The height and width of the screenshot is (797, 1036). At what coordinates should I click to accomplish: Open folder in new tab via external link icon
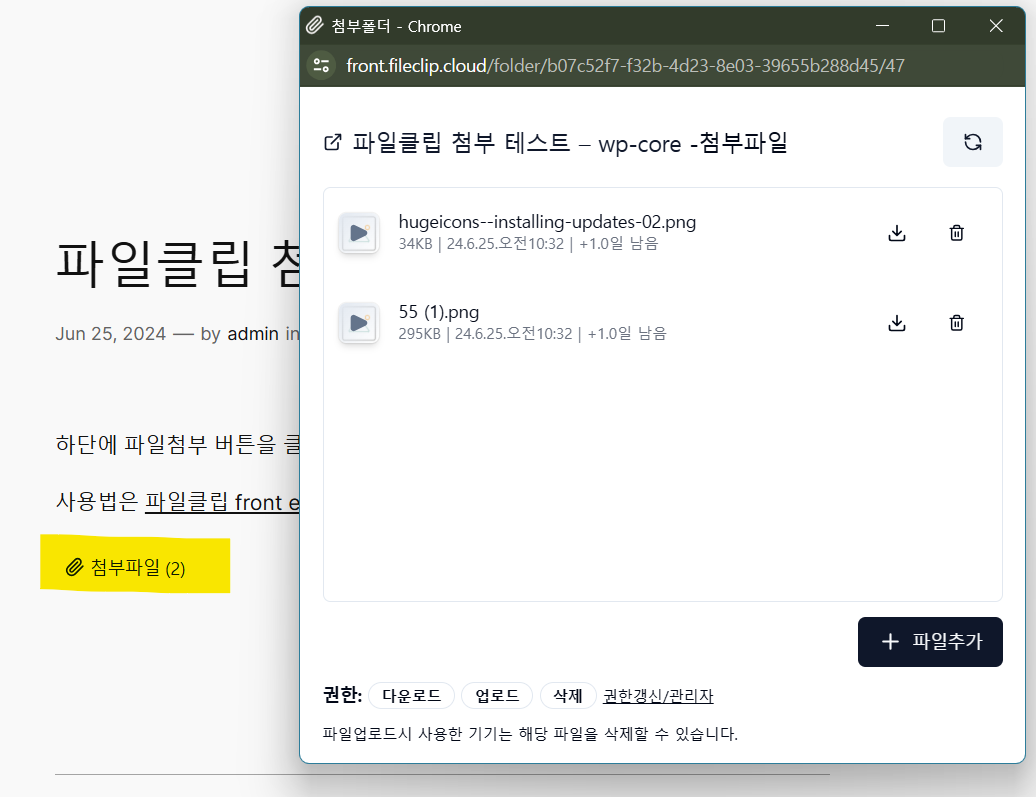pyautogui.click(x=332, y=143)
